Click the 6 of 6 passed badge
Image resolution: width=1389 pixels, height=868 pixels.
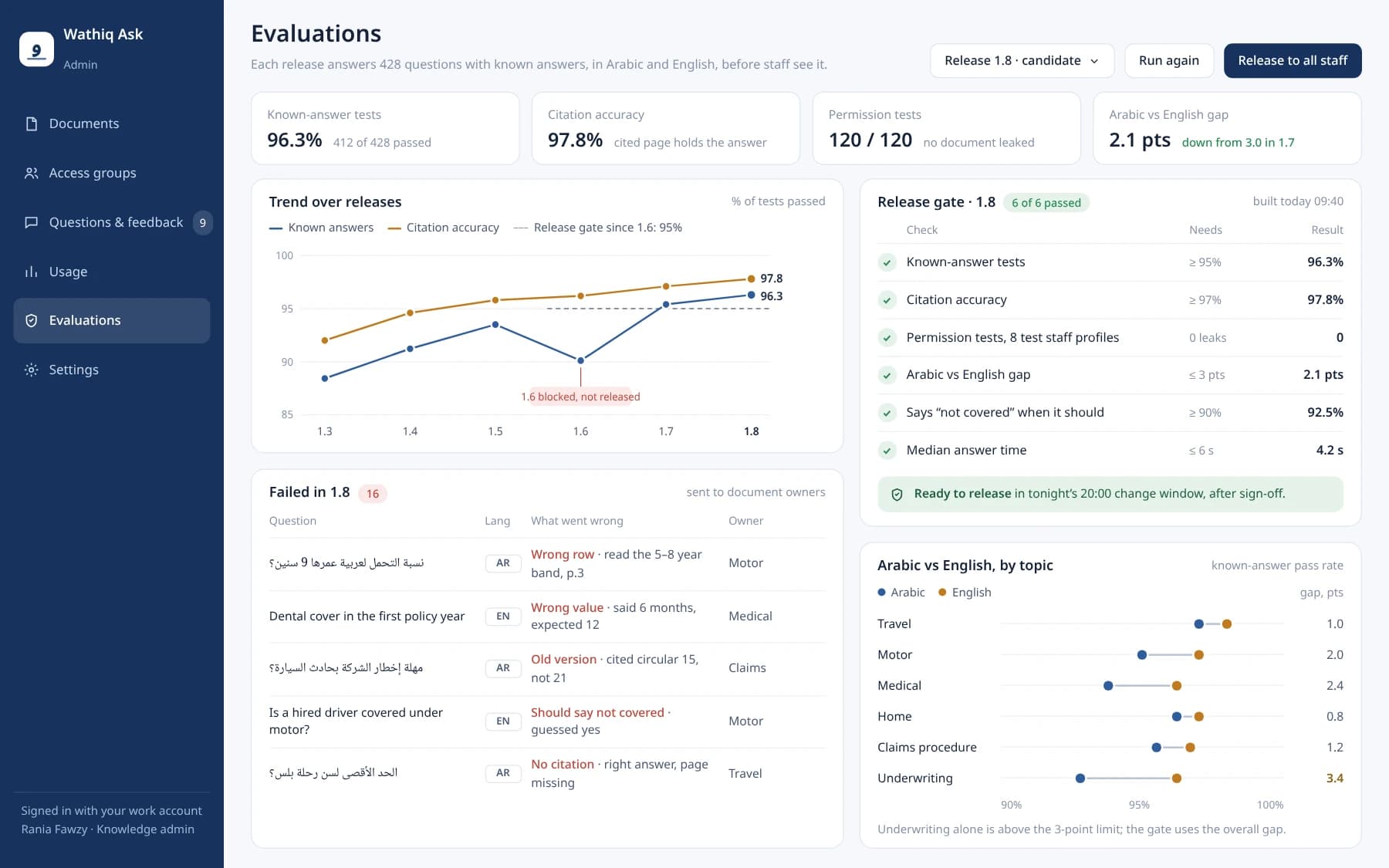click(x=1046, y=203)
